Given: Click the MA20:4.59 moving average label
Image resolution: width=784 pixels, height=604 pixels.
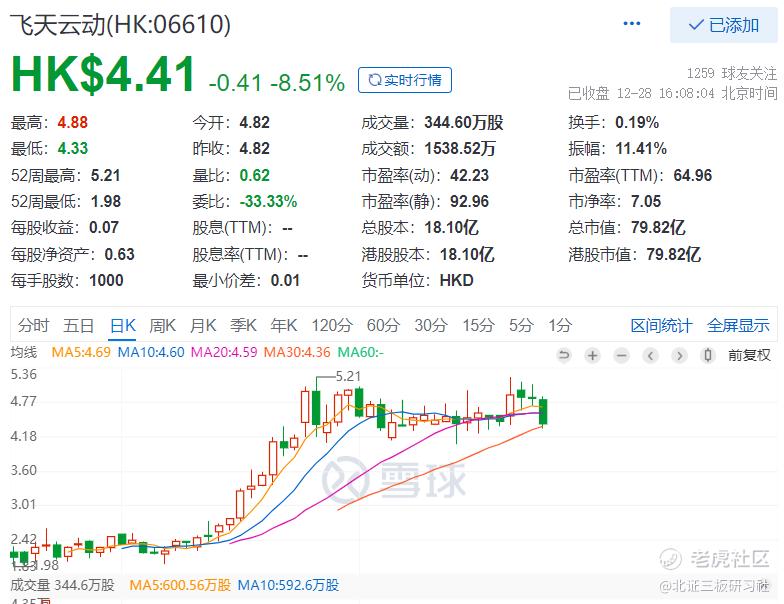Looking at the screenshot, I should [224, 352].
